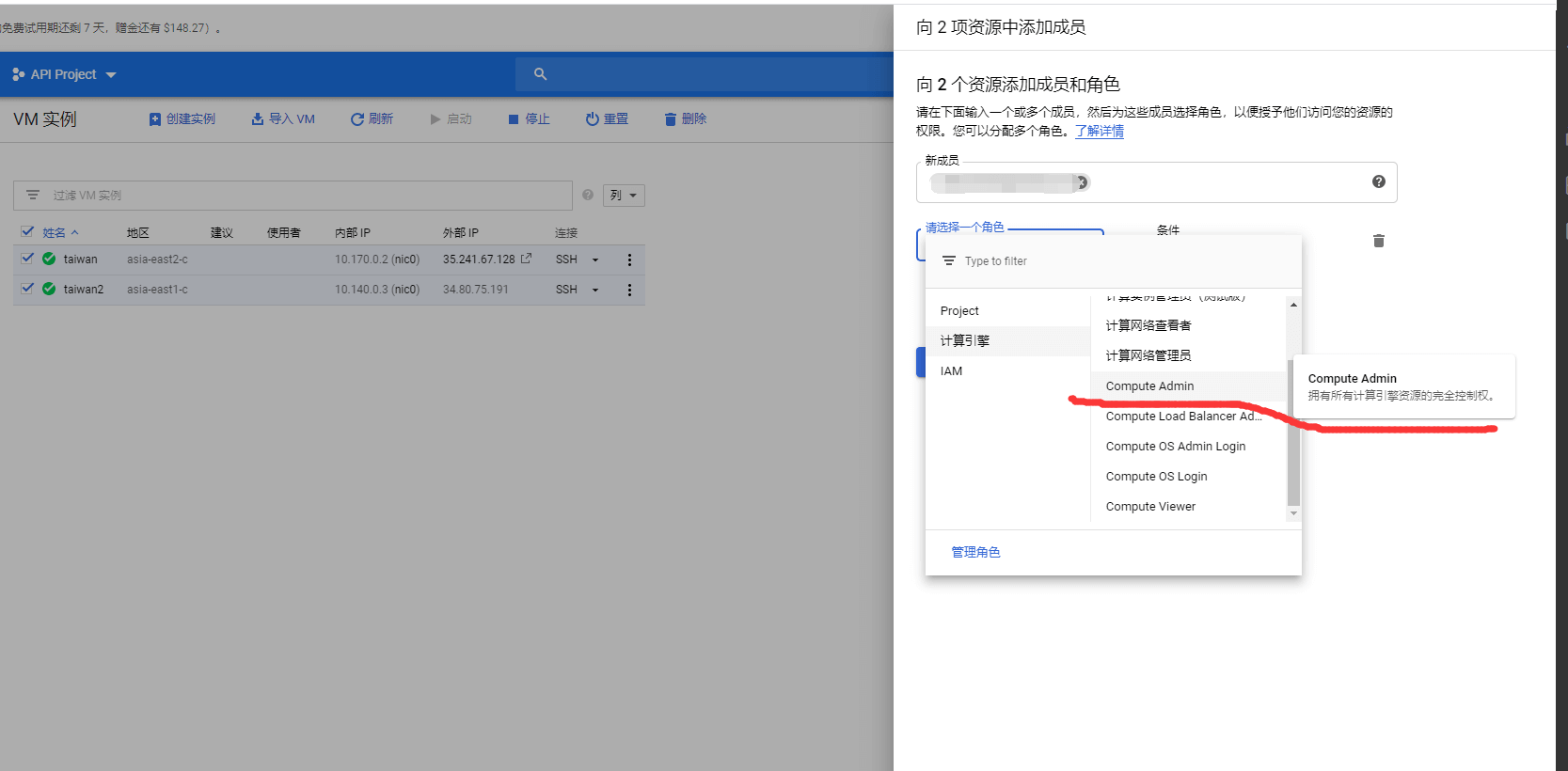The image size is (1568, 771).
Task: Uncheck the taiwan2 instance checkbox
Action: pos(27,289)
